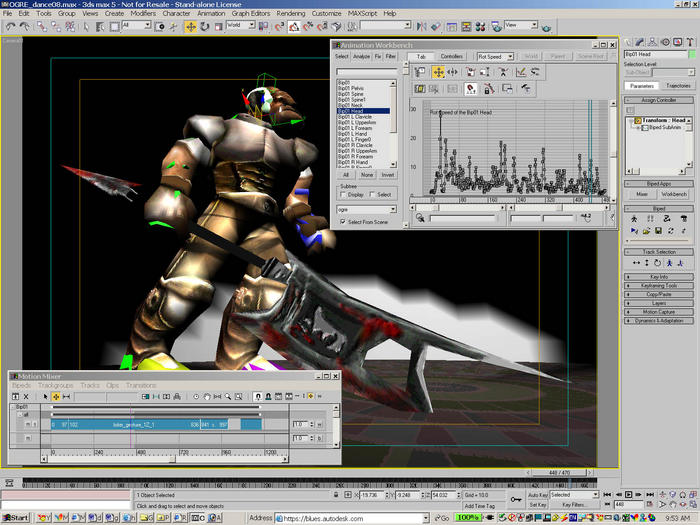Click the Select and Move tool in main toolbar
The width and height of the screenshot is (700, 525).
[190, 26]
